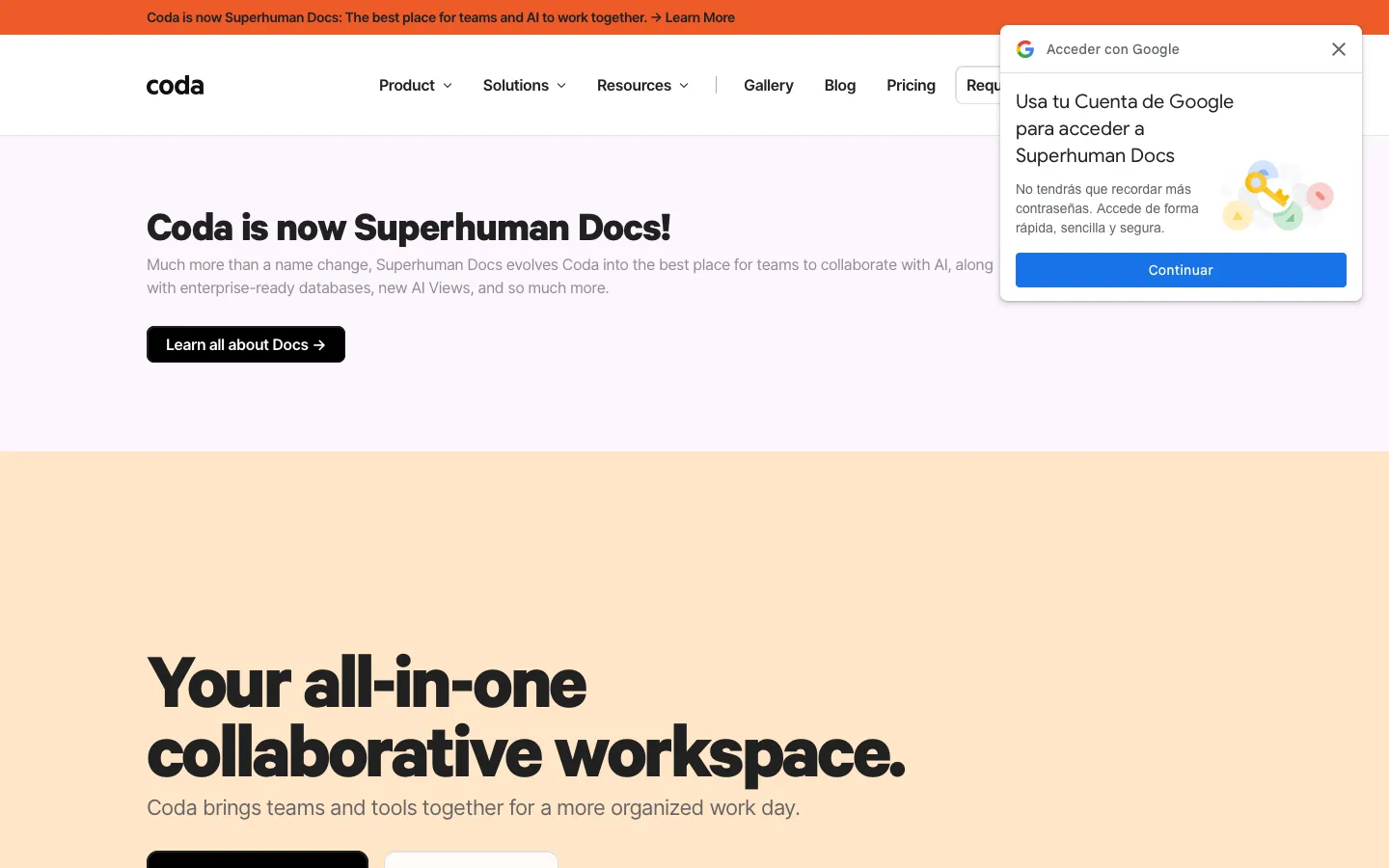Click the partially hidden Request button
Viewport: 1389px width, 868px height.
point(978,86)
